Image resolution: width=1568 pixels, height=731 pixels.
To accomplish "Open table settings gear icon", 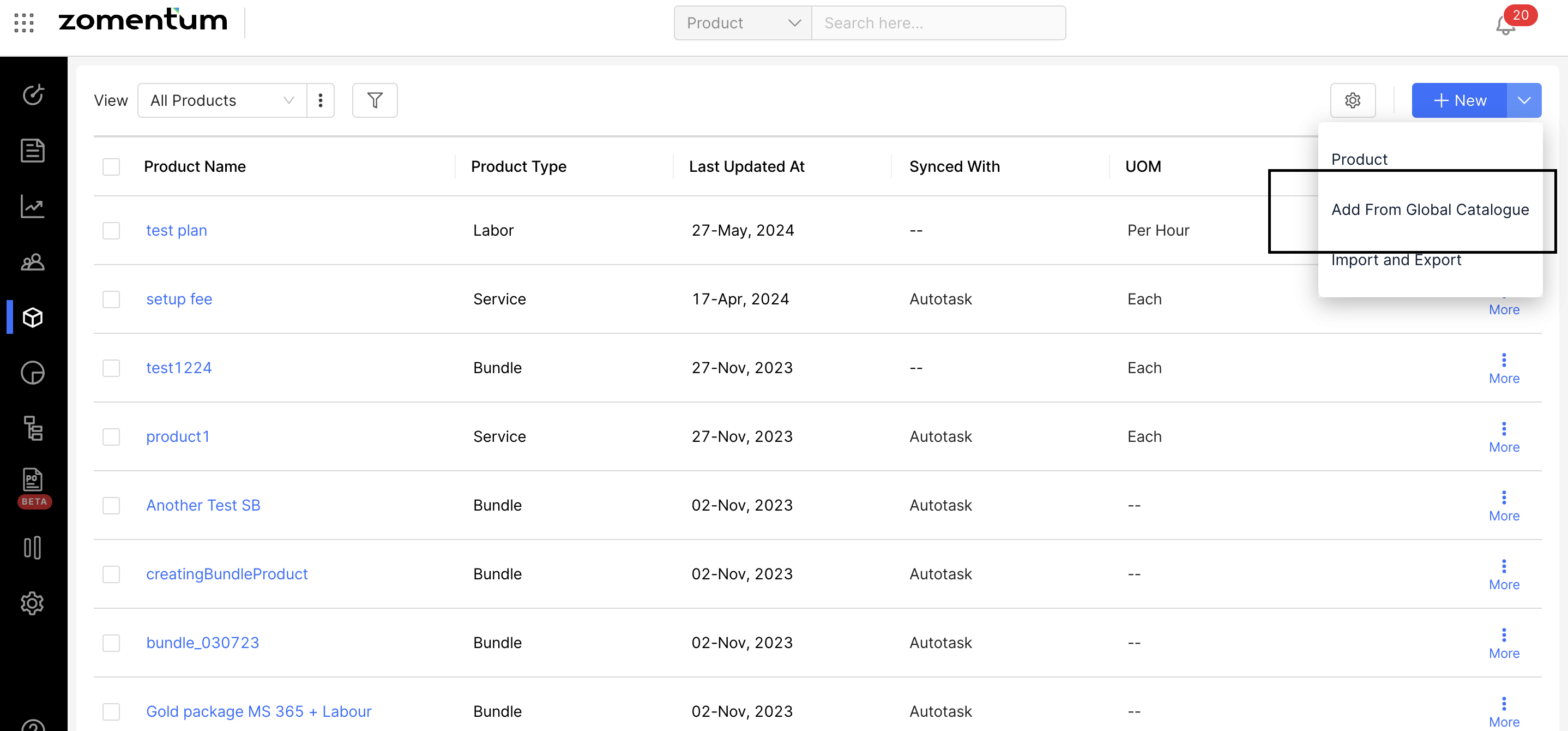I will [1353, 100].
